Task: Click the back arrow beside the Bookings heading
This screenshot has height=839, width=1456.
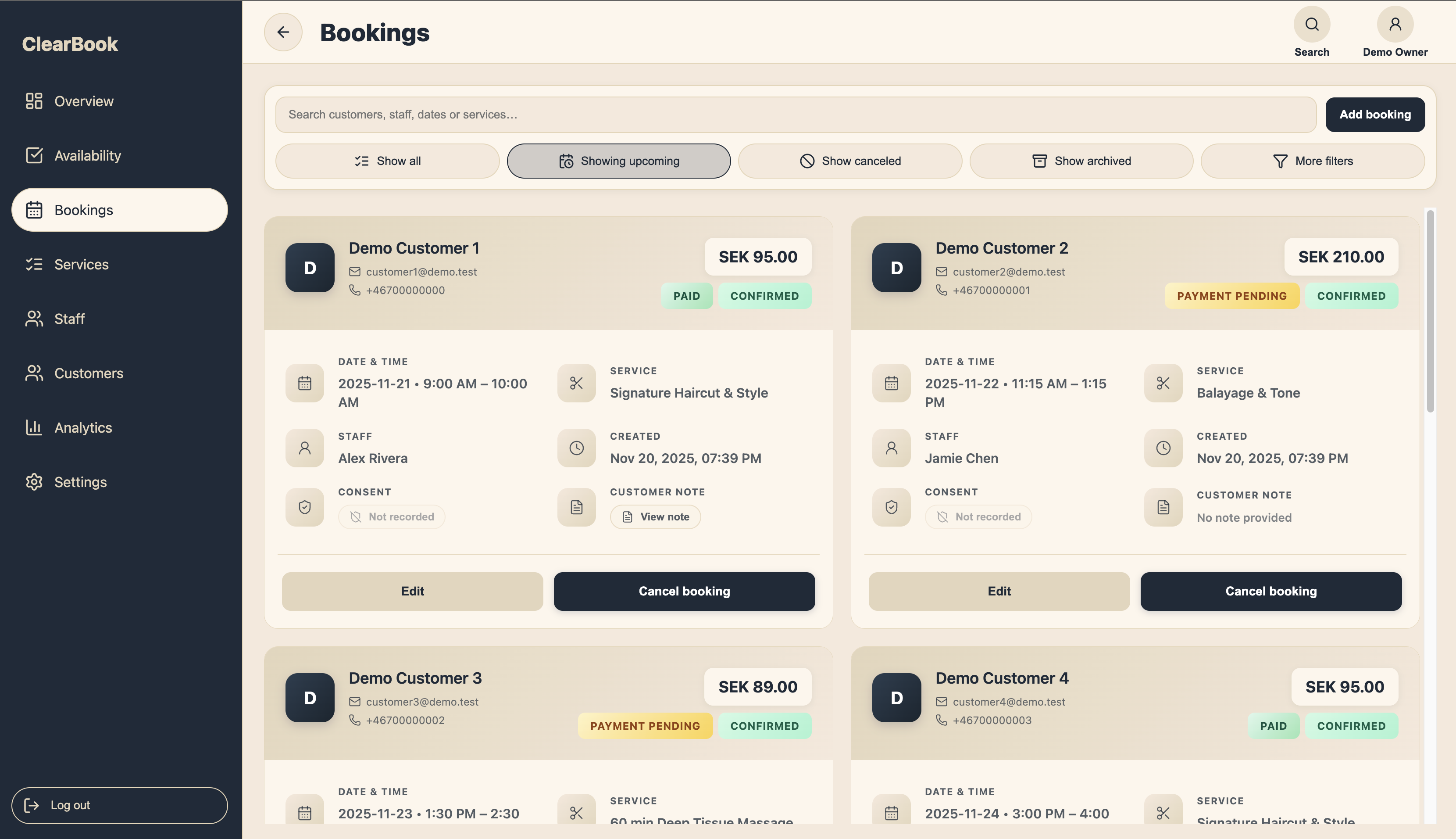Action: click(283, 32)
